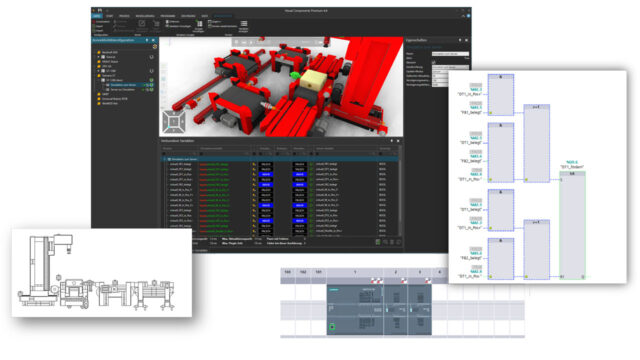Viewport: 640px width, 360px height.
Task: Switch to the cyan-colored last ribbon tab
Action: pos(223,16)
